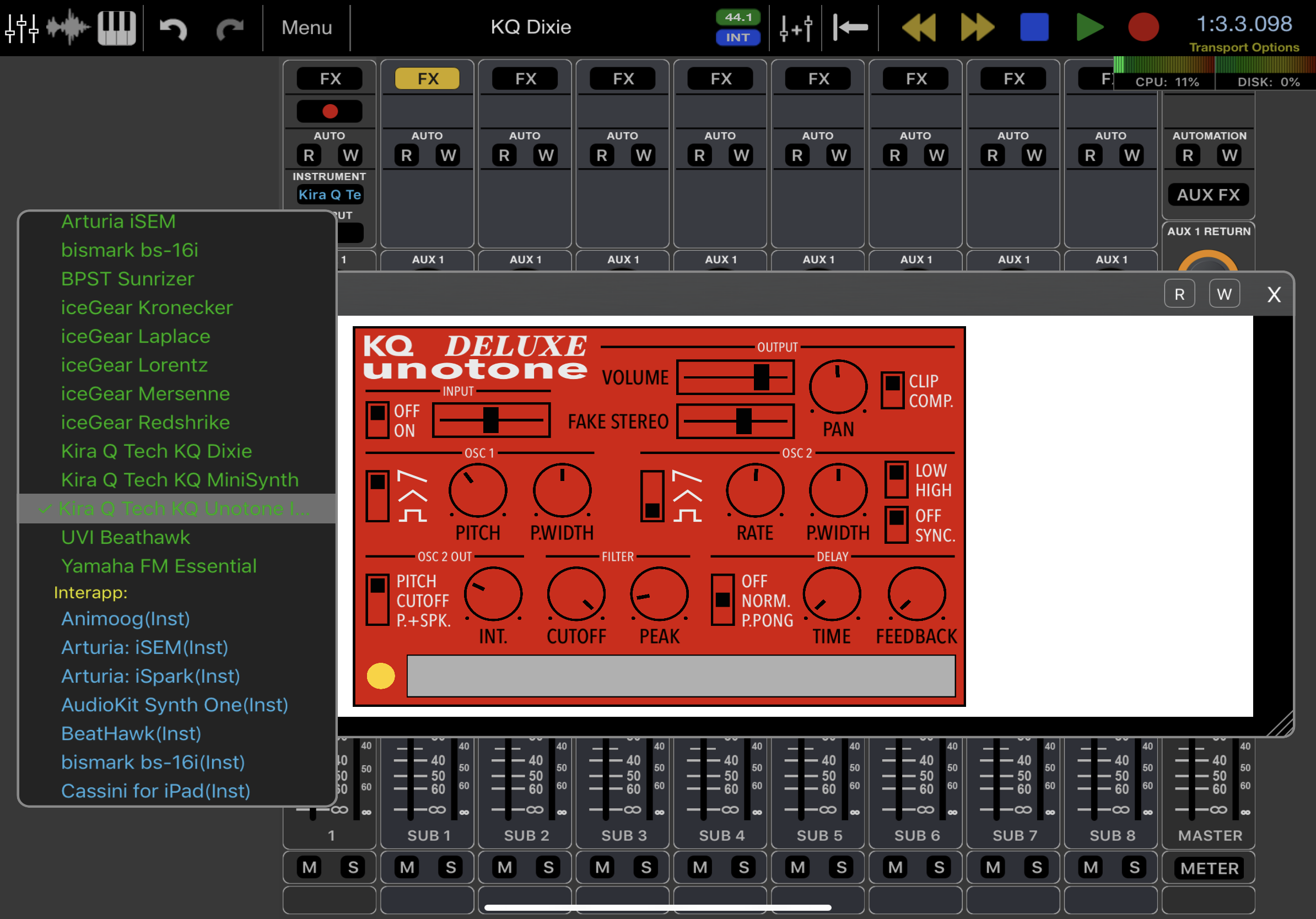The width and height of the screenshot is (1316, 919).
Task: Select bismark bs-16i instrument
Action: pyautogui.click(x=130, y=250)
